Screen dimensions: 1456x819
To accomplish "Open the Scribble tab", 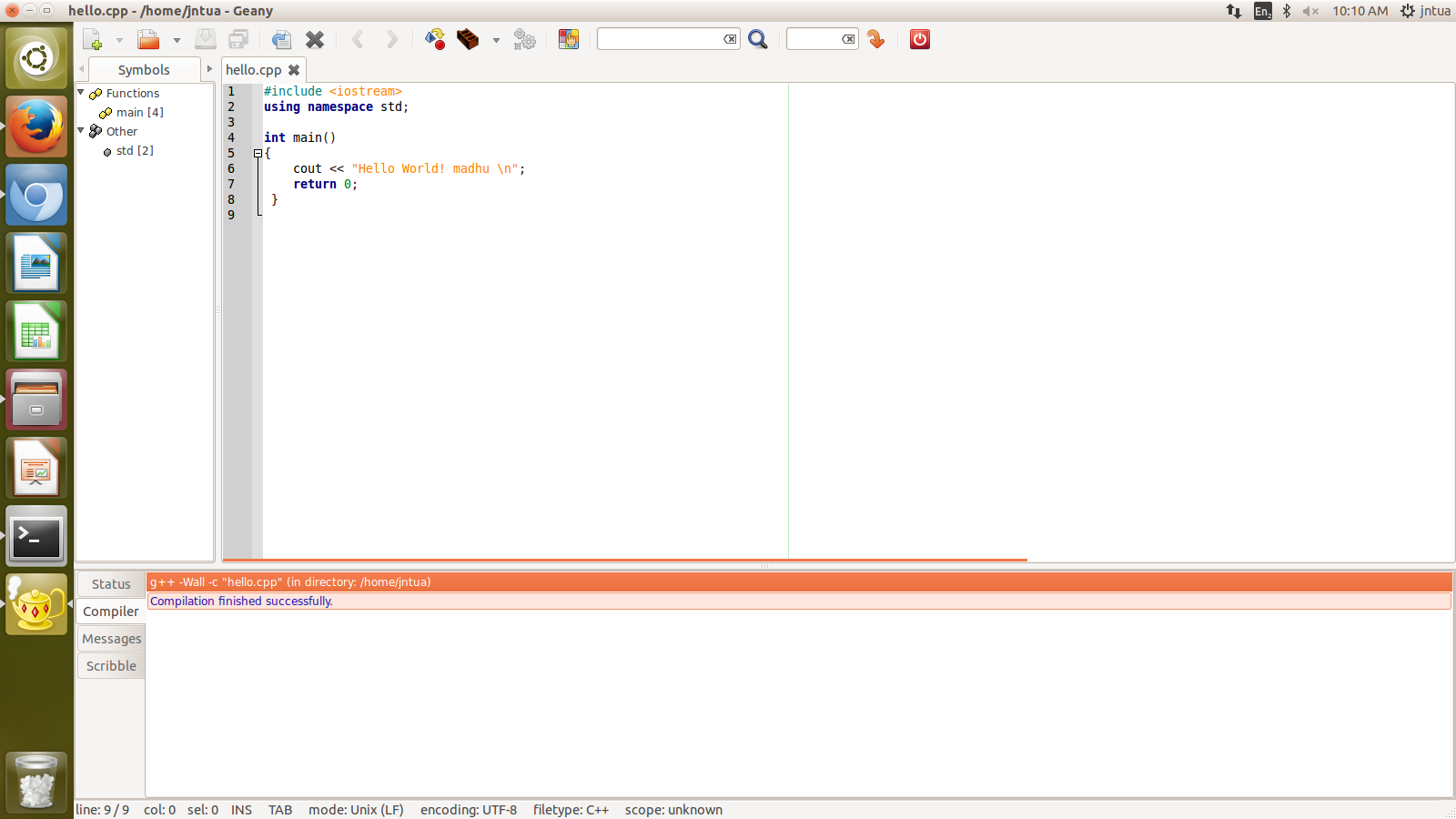I will [111, 666].
